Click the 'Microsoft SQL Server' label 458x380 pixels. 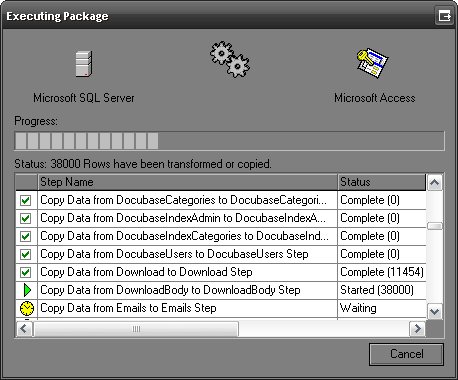(84, 98)
